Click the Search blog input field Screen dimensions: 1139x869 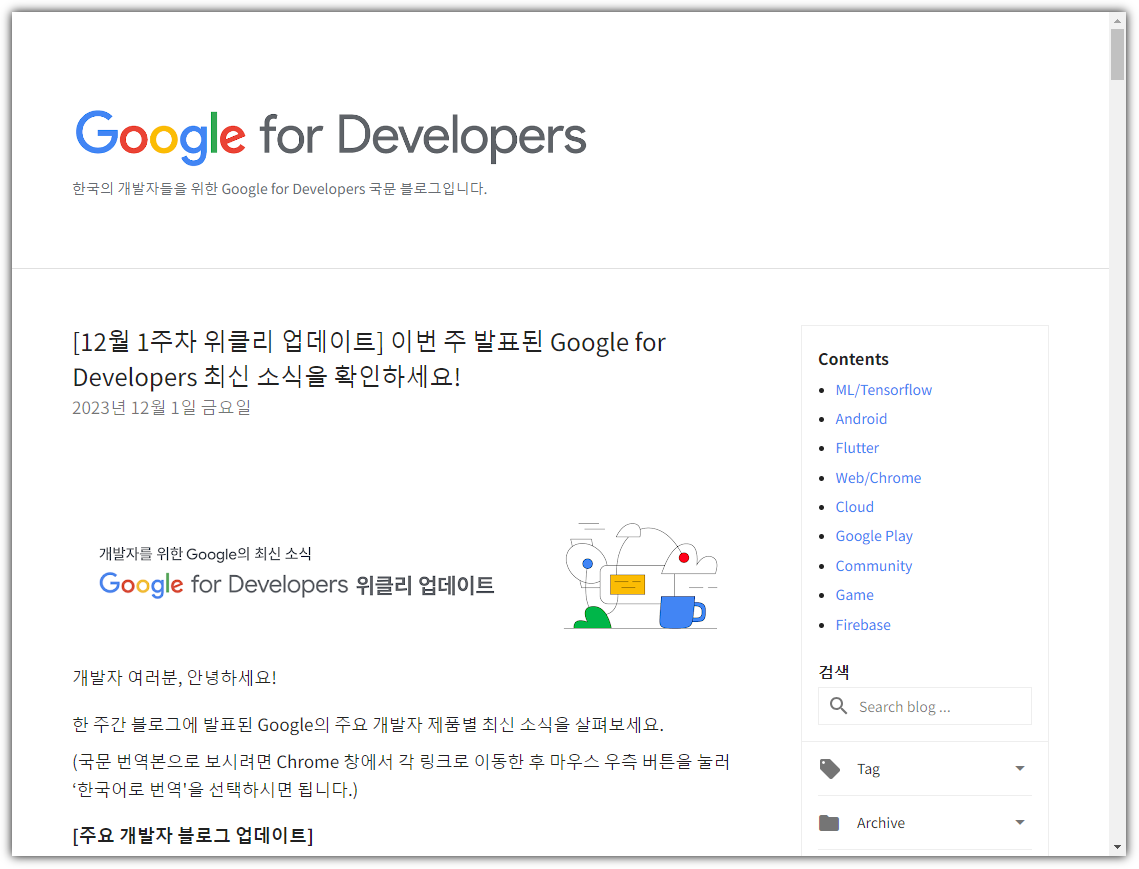point(925,706)
